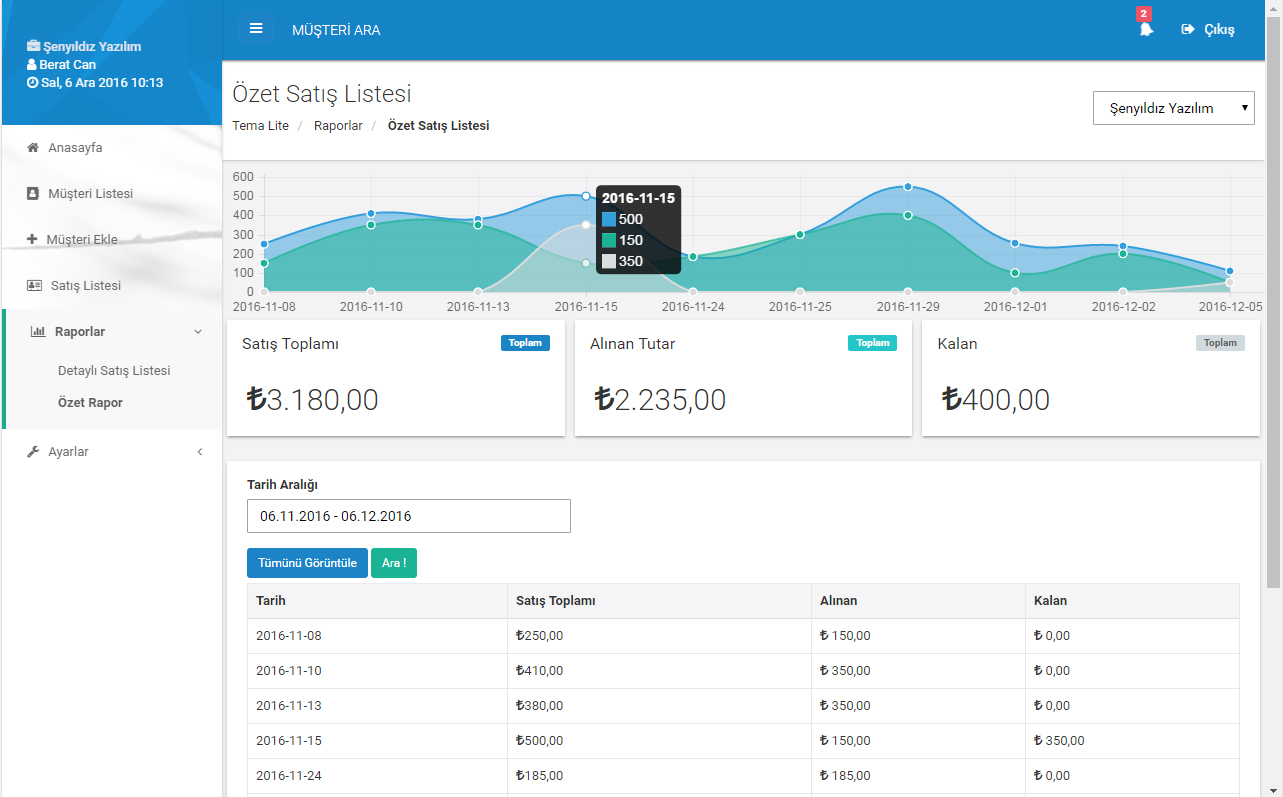
Task: Click the Ayarlar wrench icon
Action: coord(33,452)
